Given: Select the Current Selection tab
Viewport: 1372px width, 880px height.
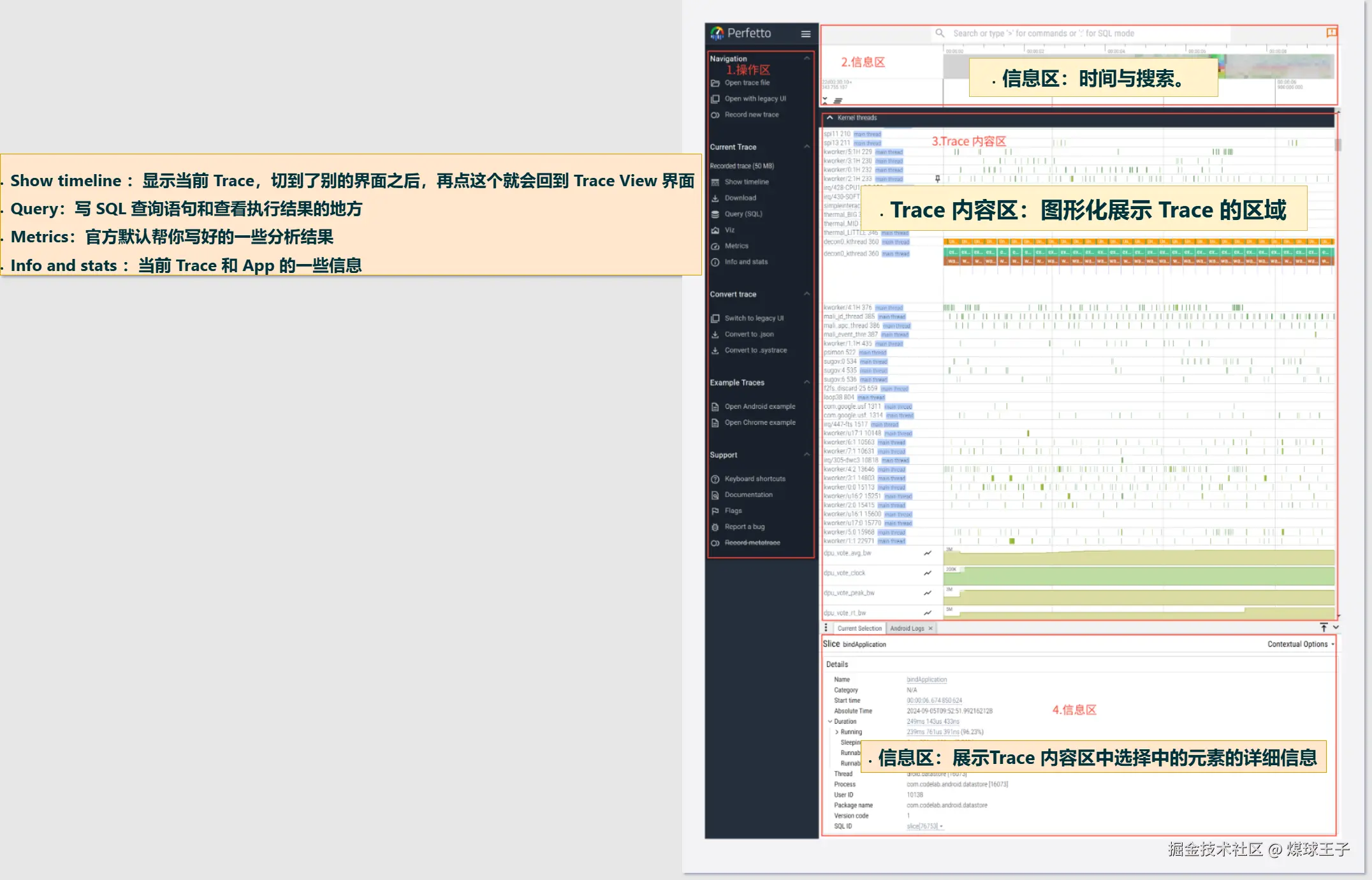Looking at the screenshot, I should (859, 628).
